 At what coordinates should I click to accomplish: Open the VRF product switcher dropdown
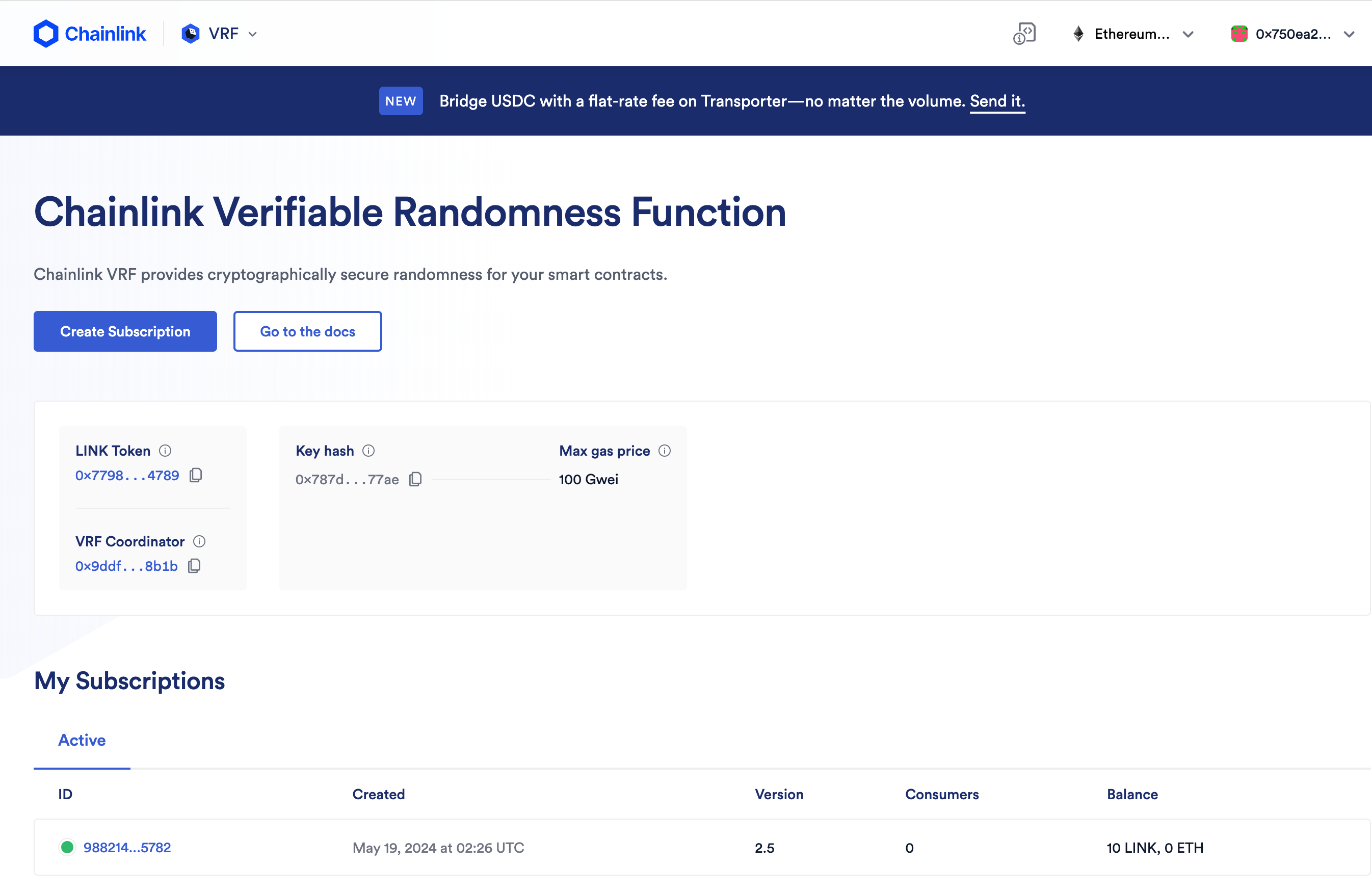point(220,34)
